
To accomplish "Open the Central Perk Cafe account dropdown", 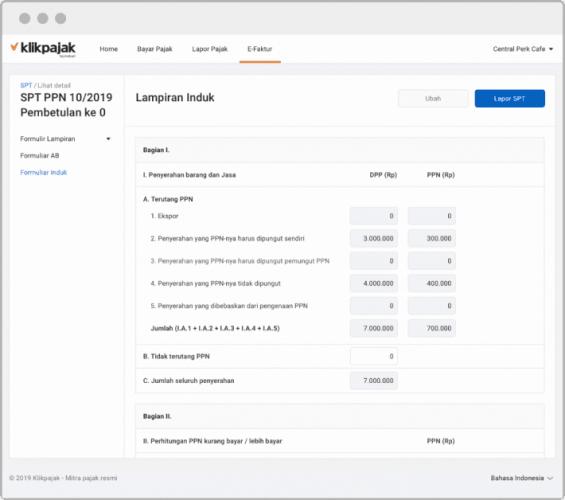I will coord(522,49).
